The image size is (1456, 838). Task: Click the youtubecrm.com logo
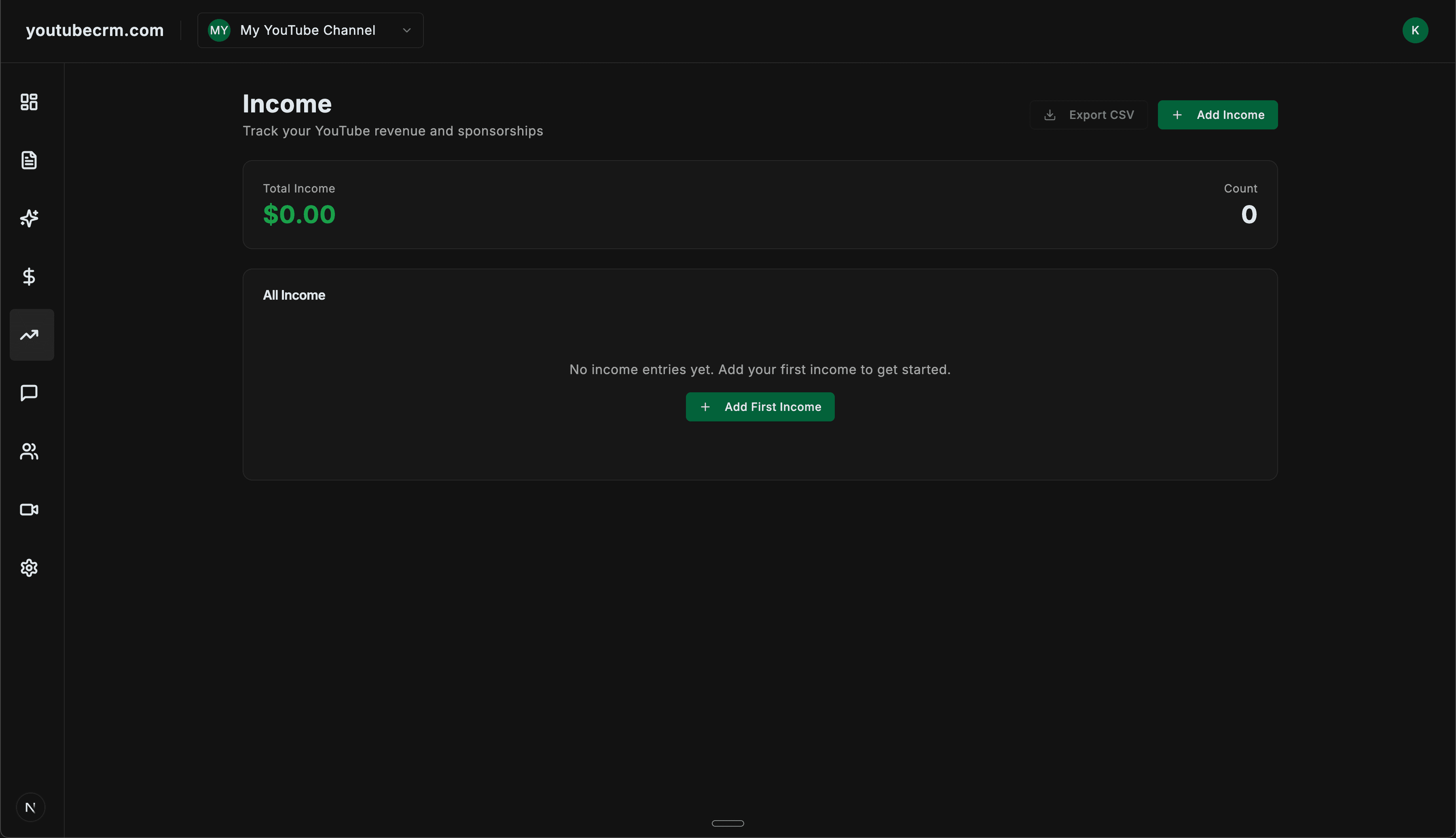94,30
